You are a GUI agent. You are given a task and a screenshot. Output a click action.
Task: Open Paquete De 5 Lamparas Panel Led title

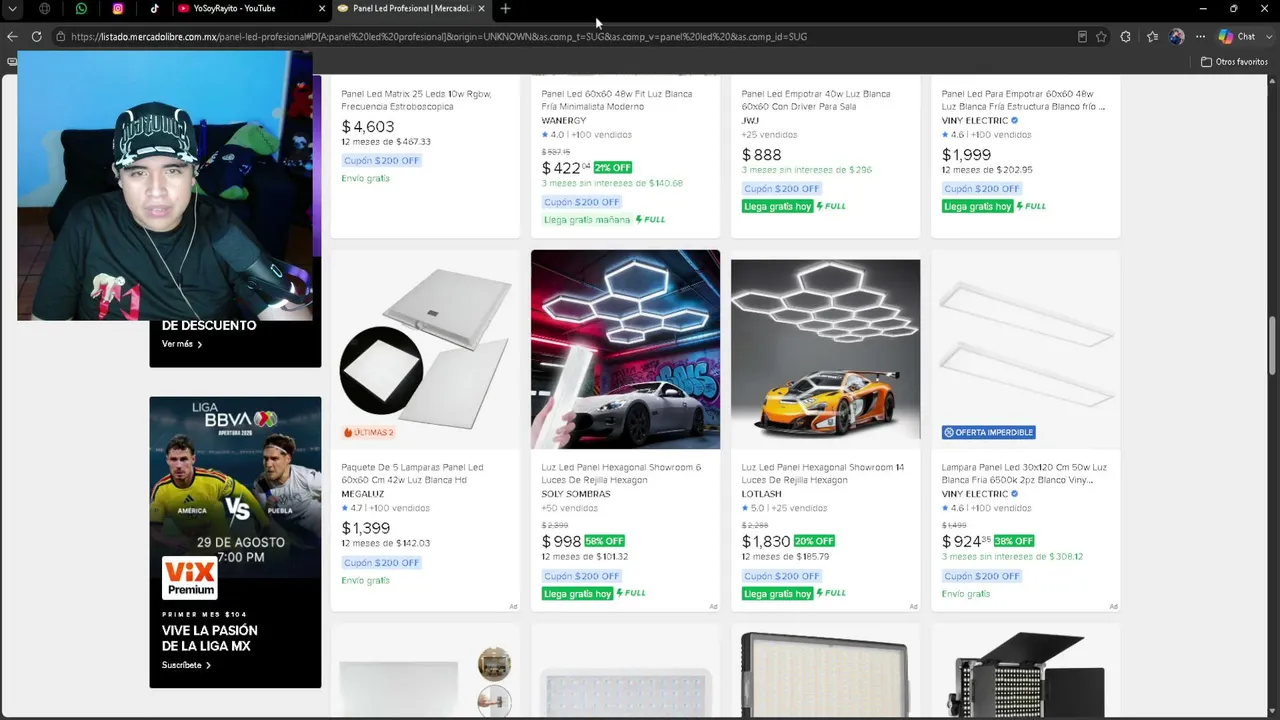(412, 474)
